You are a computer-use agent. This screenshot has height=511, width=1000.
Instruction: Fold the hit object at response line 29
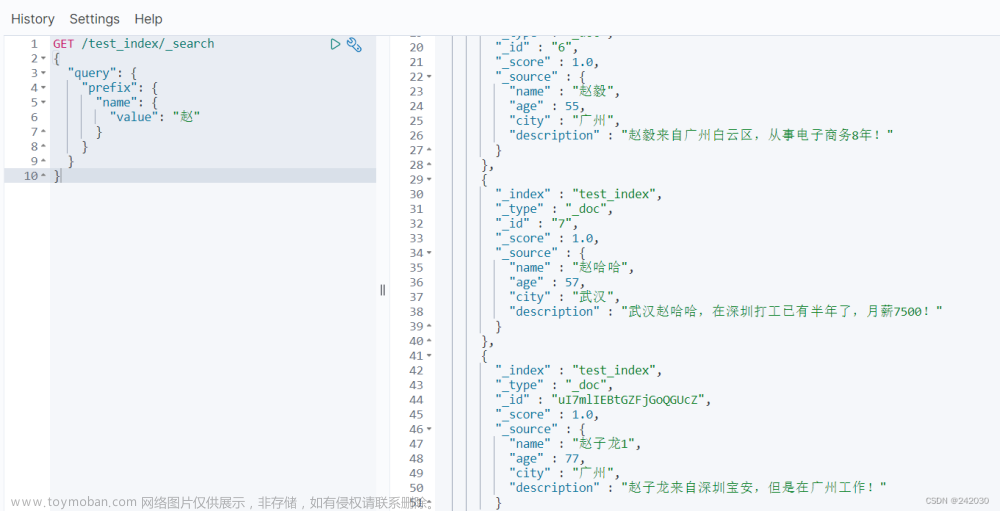(429, 179)
